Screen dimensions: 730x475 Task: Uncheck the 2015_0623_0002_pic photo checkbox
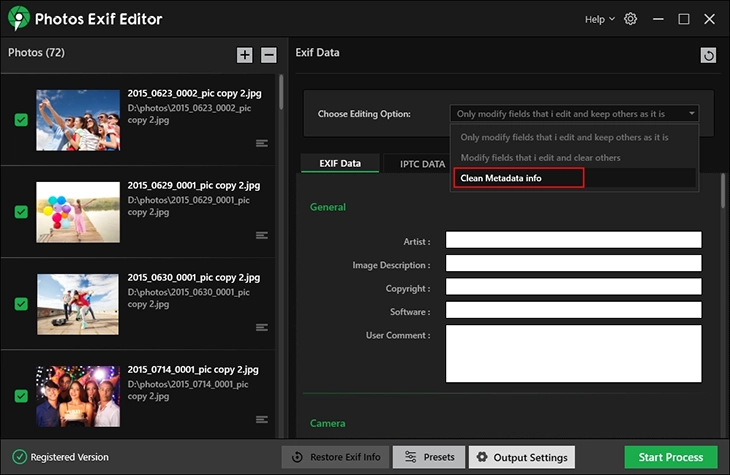21,120
